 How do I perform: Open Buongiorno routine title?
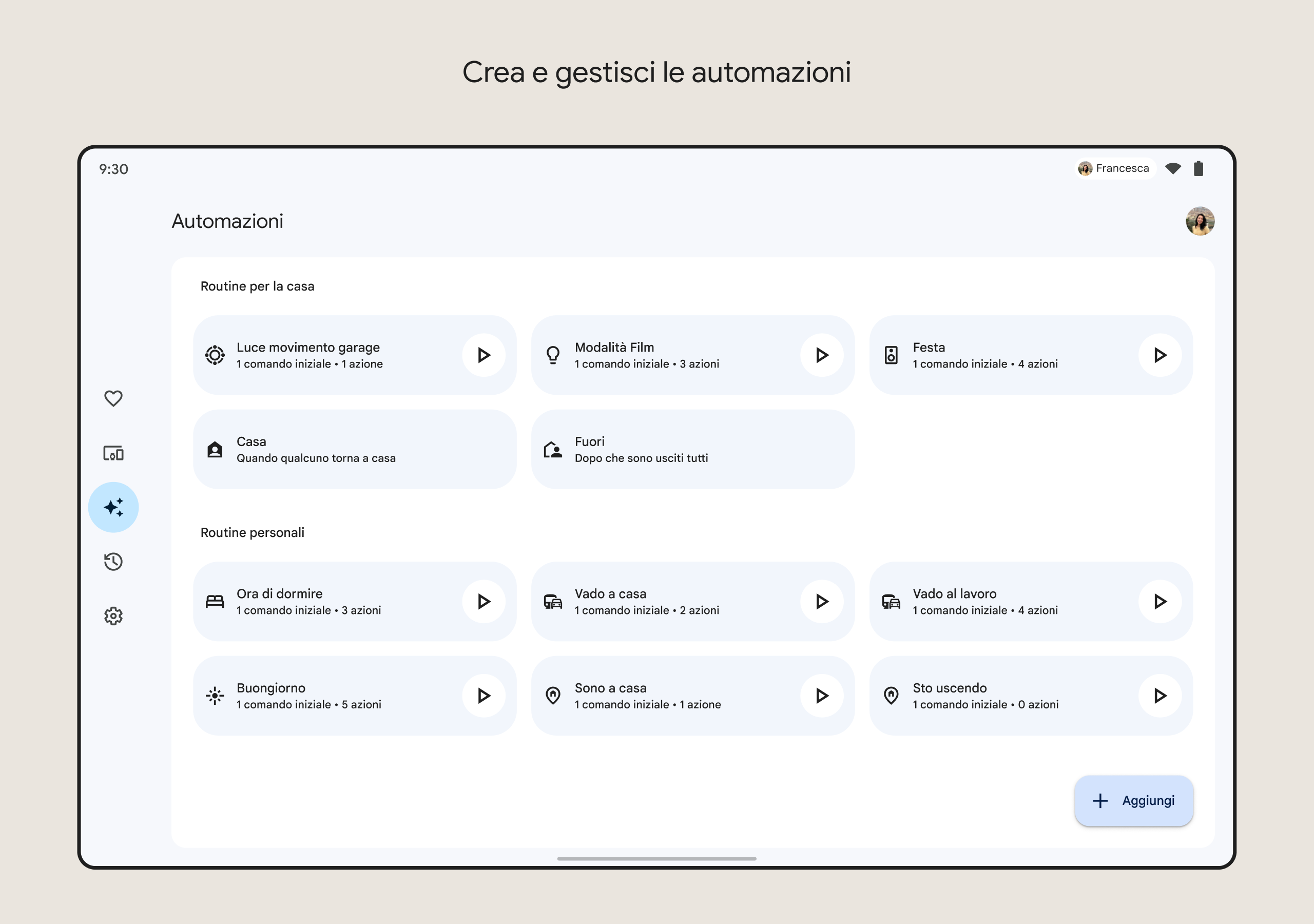tap(270, 688)
